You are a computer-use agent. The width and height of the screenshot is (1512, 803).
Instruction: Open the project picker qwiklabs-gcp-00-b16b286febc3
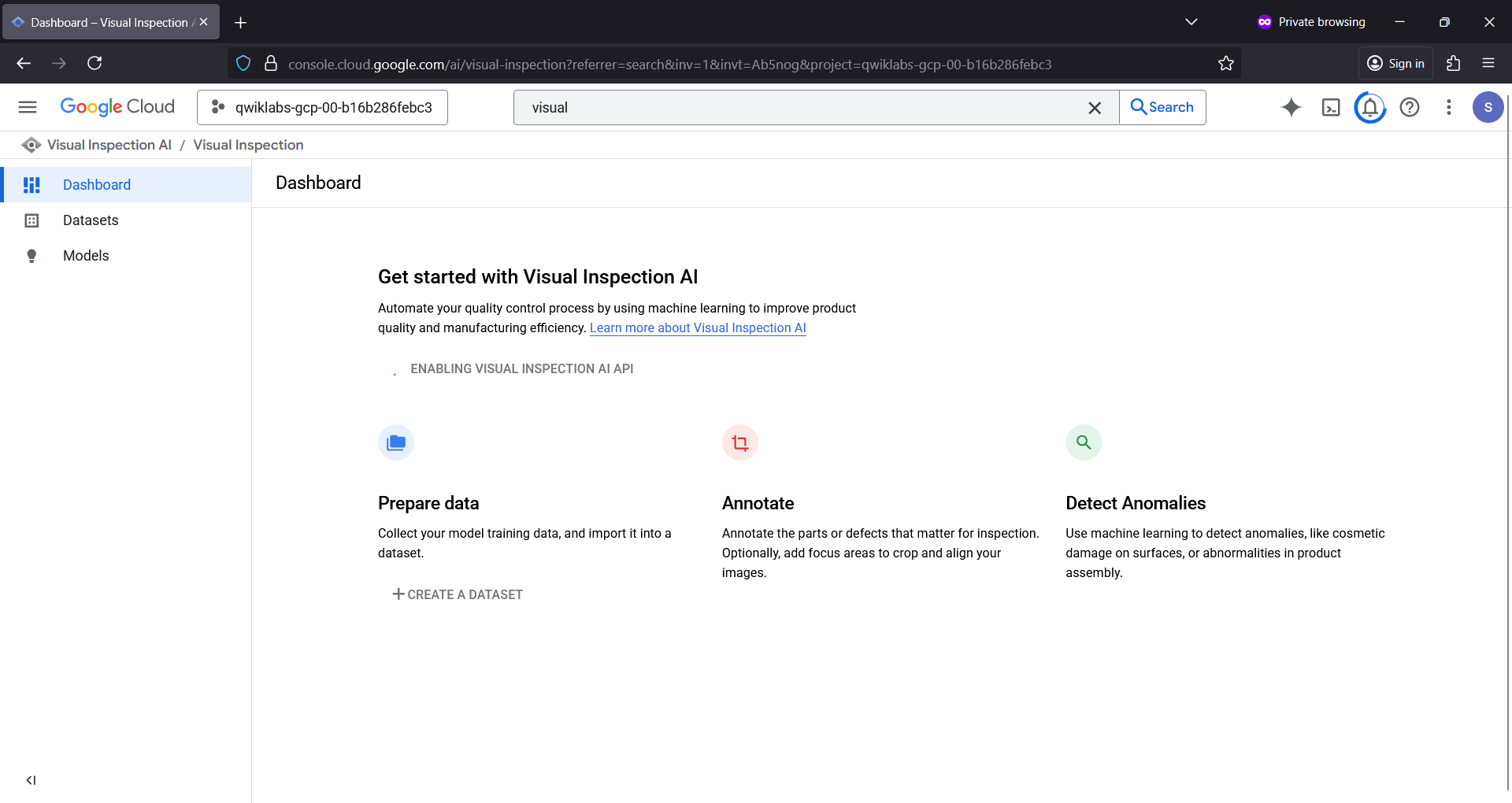click(322, 107)
